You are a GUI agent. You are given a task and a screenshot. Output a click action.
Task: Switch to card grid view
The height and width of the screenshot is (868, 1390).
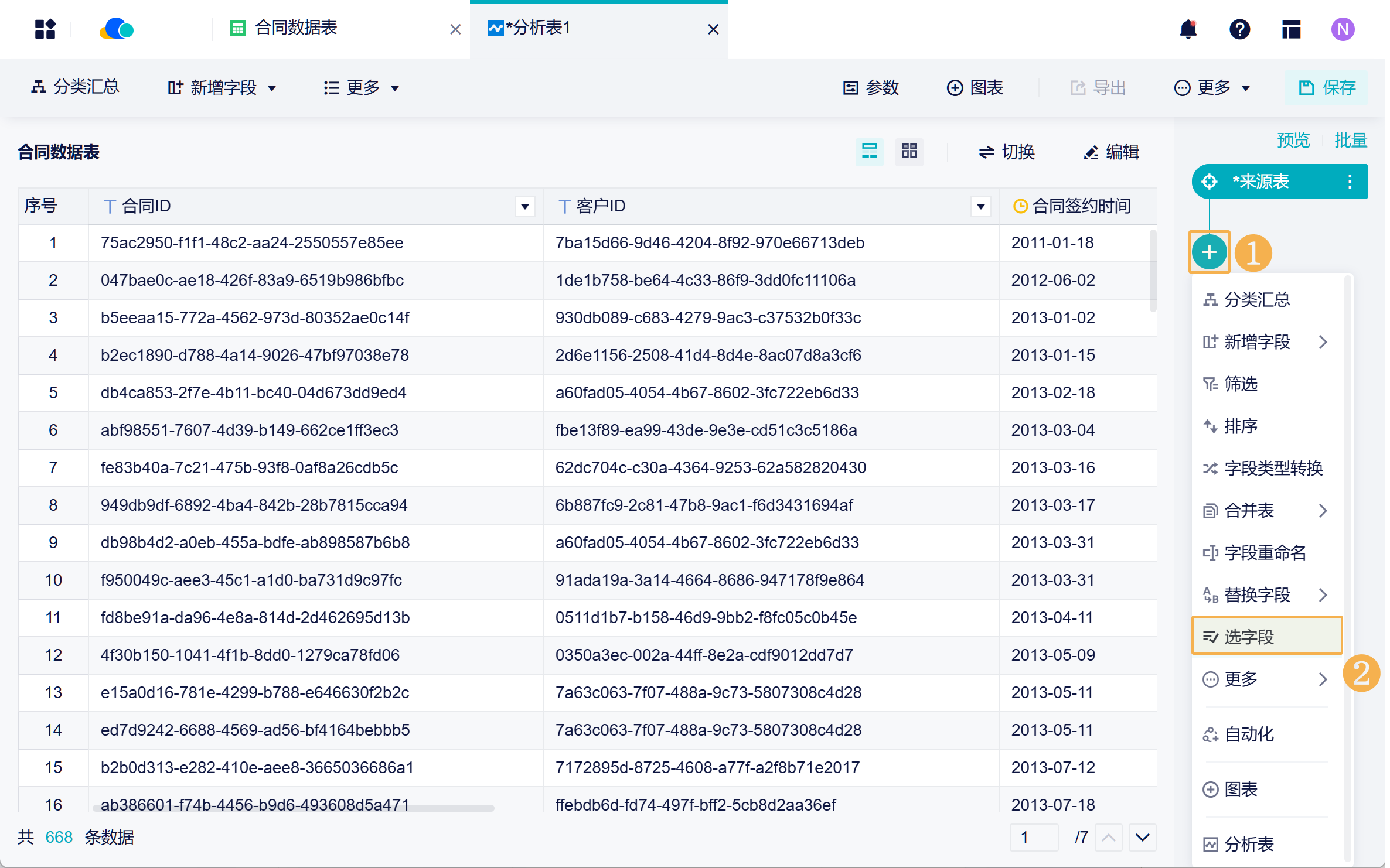(909, 152)
